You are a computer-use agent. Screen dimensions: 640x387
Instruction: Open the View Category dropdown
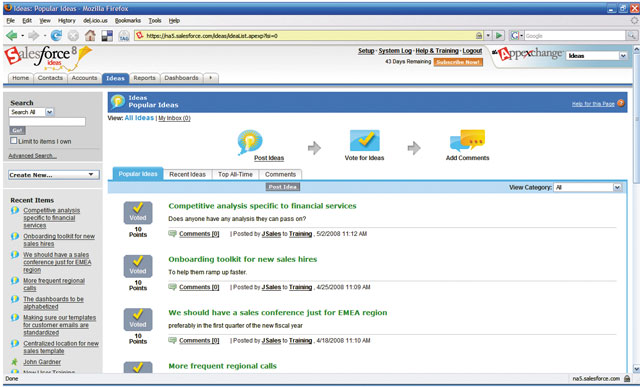point(588,187)
